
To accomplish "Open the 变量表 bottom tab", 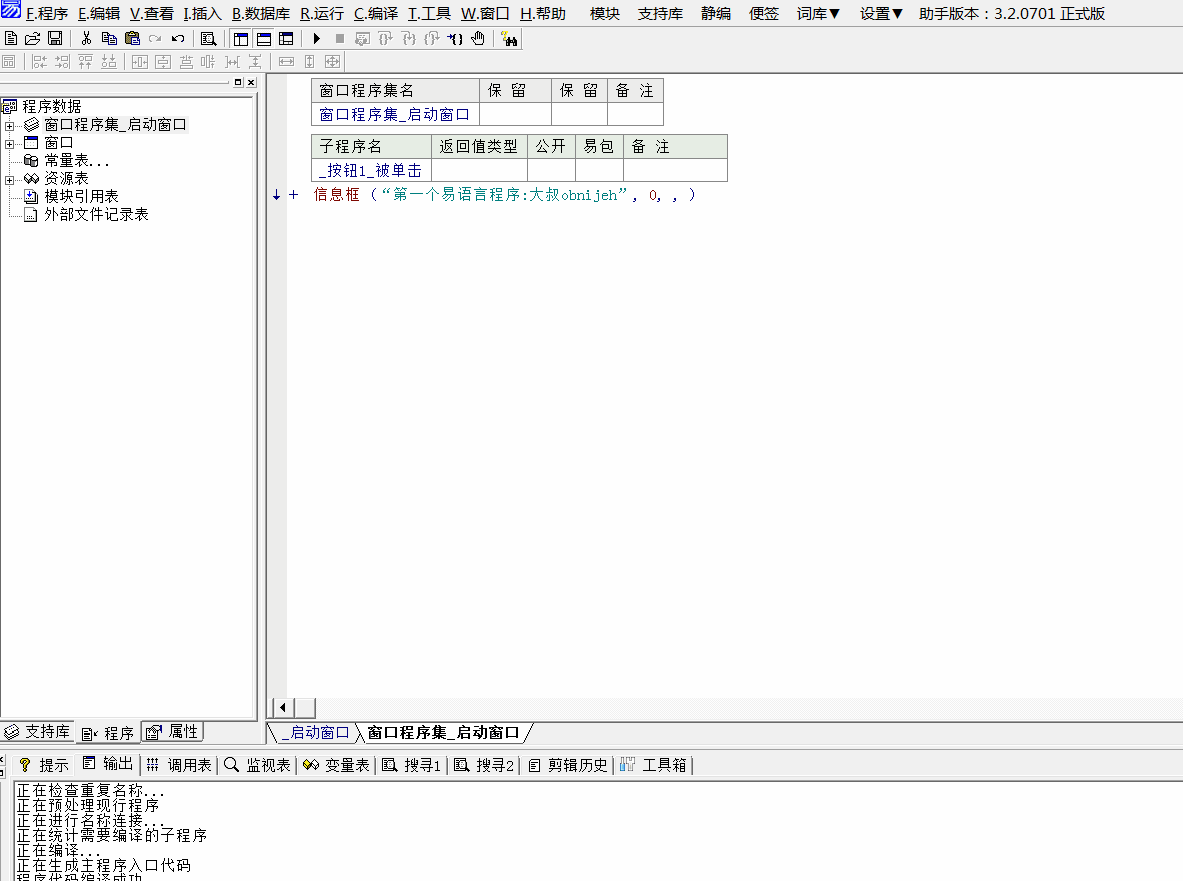I will [336, 765].
